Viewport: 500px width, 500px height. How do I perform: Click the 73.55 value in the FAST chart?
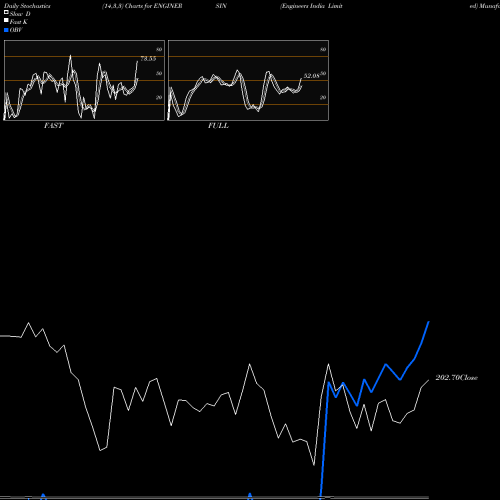pyautogui.click(x=148, y=59)
